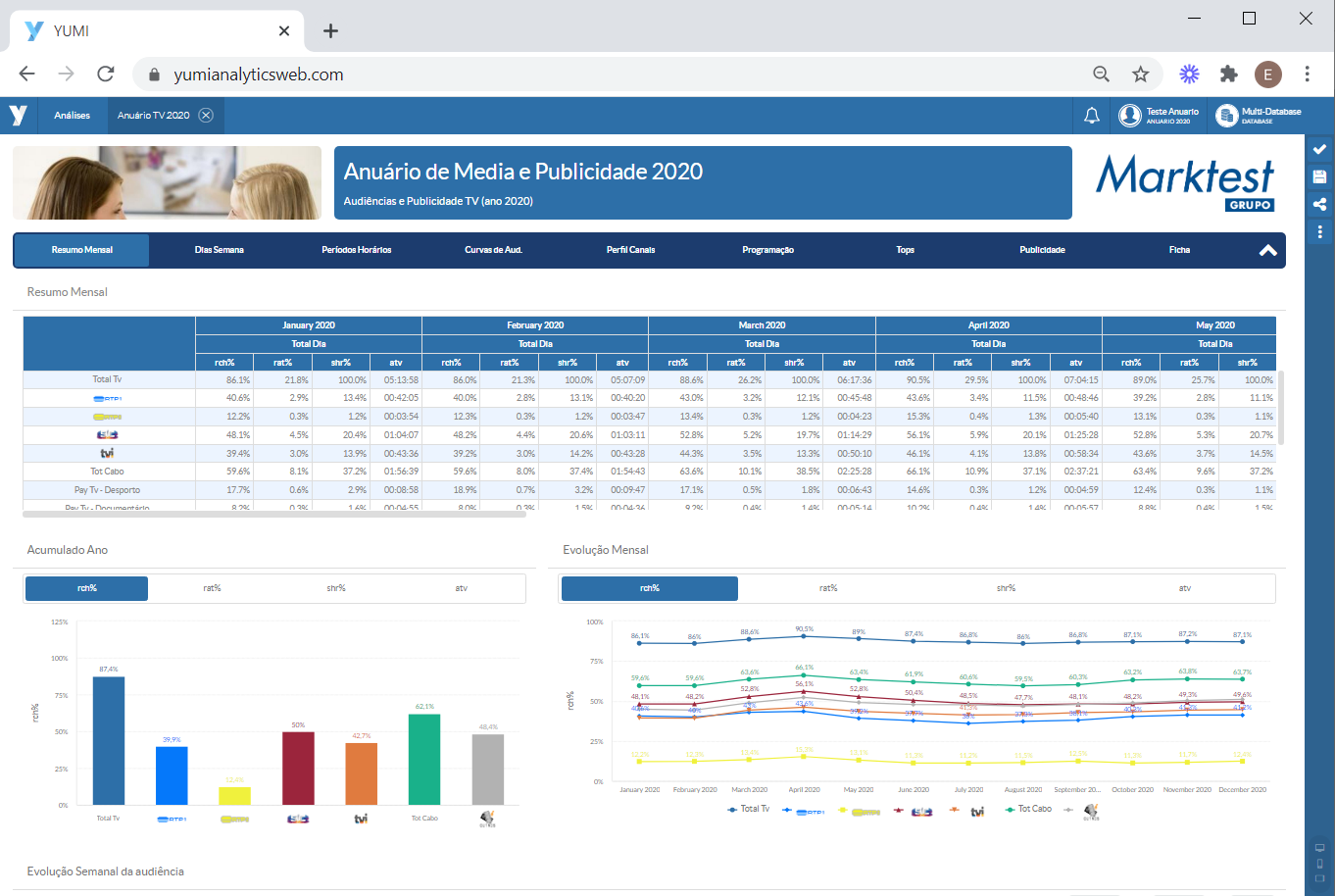Share the dashboard via share icon
This screenshot has width=1335, height=896.
[1319, 204]
